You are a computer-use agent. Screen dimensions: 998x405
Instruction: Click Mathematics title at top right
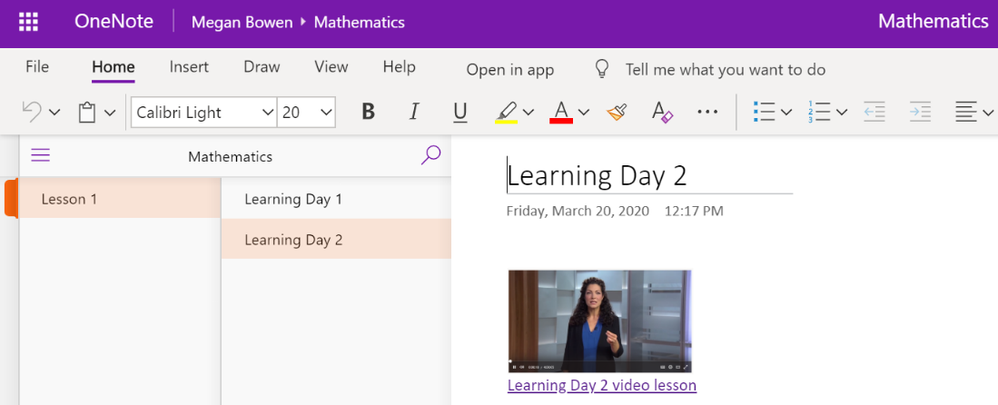pos(933,21)
